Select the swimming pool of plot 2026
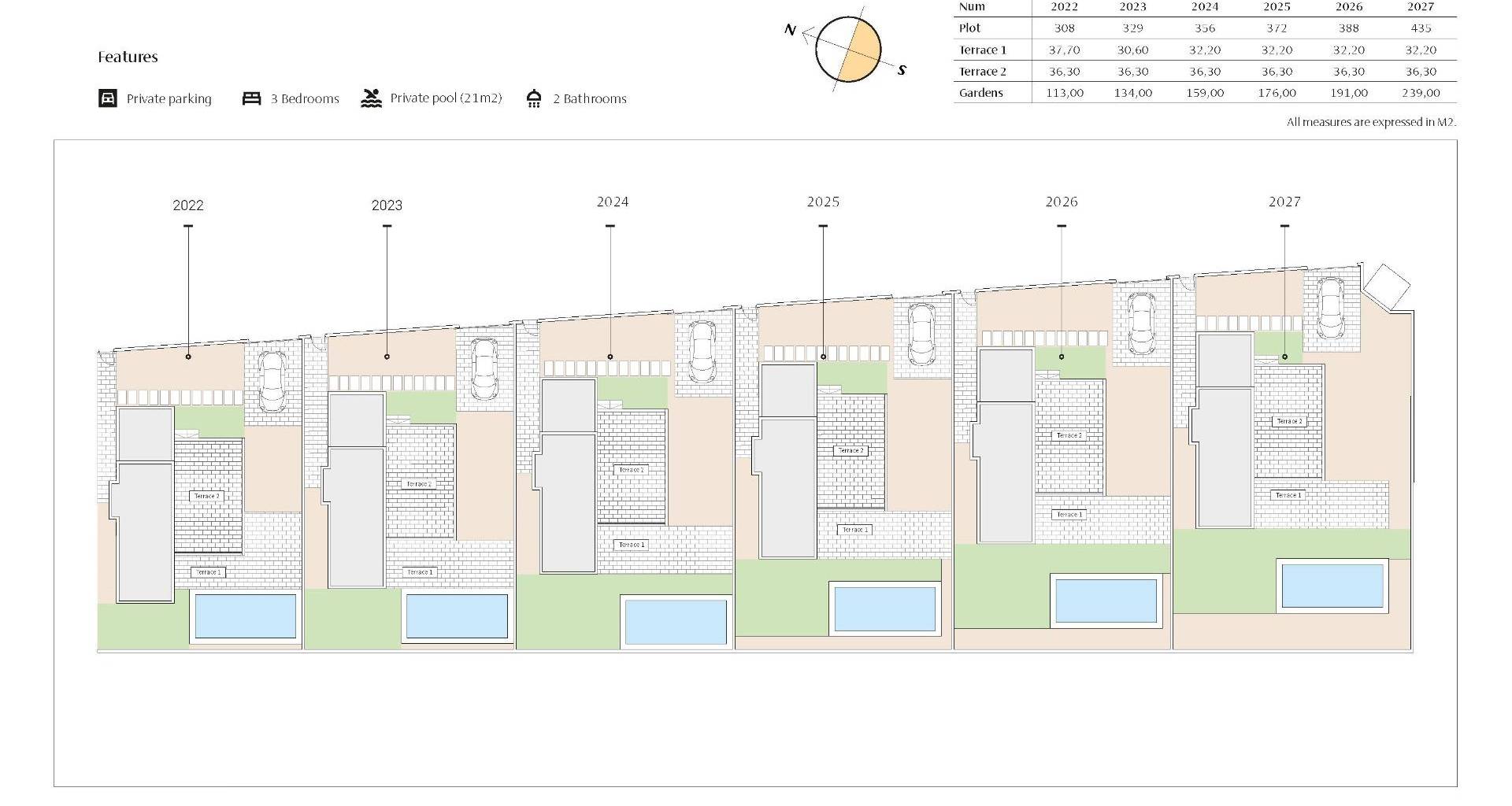The width and height of the screenshot is (1512, 806). click(1106, 601)
